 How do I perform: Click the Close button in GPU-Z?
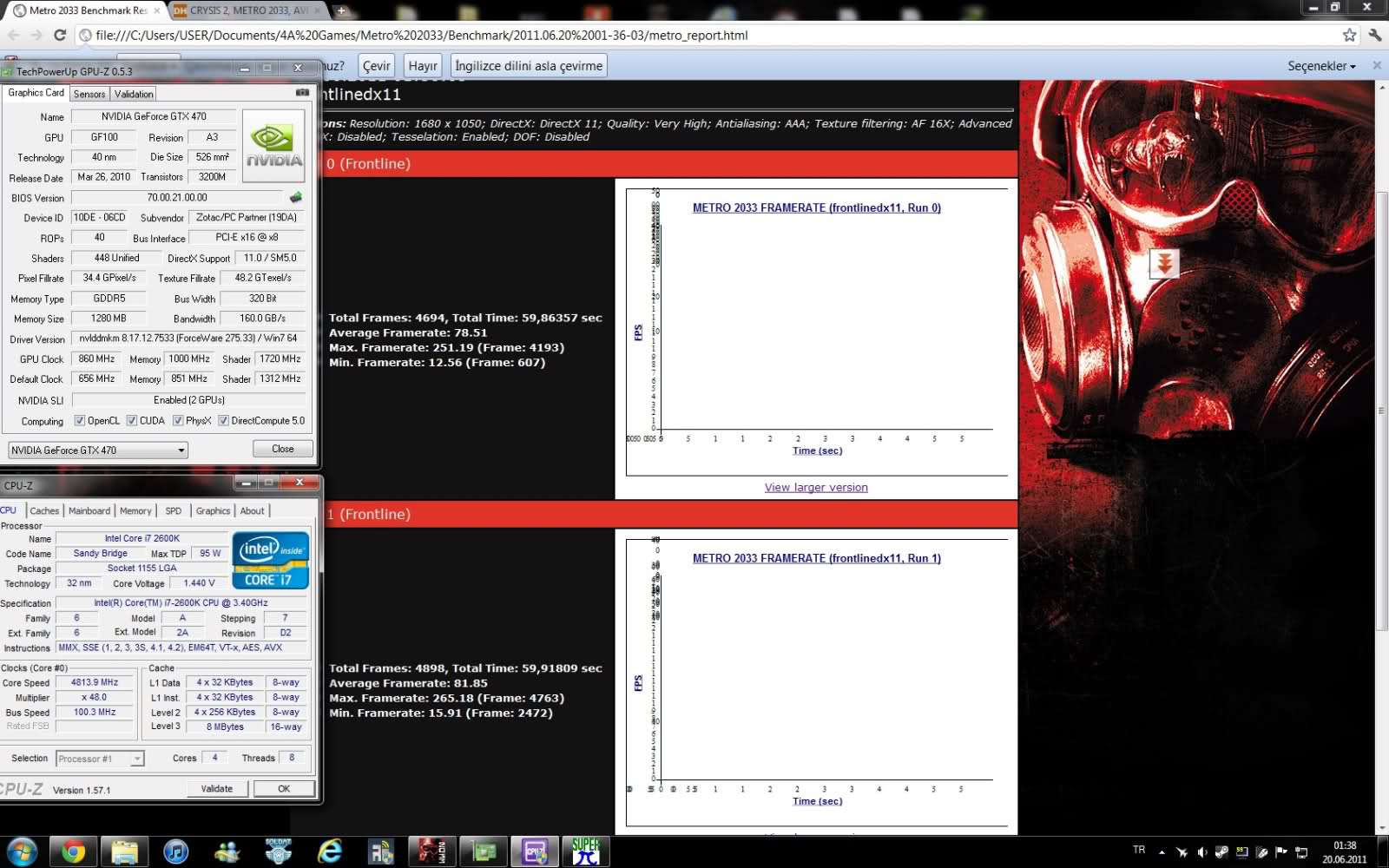(283, 449)
